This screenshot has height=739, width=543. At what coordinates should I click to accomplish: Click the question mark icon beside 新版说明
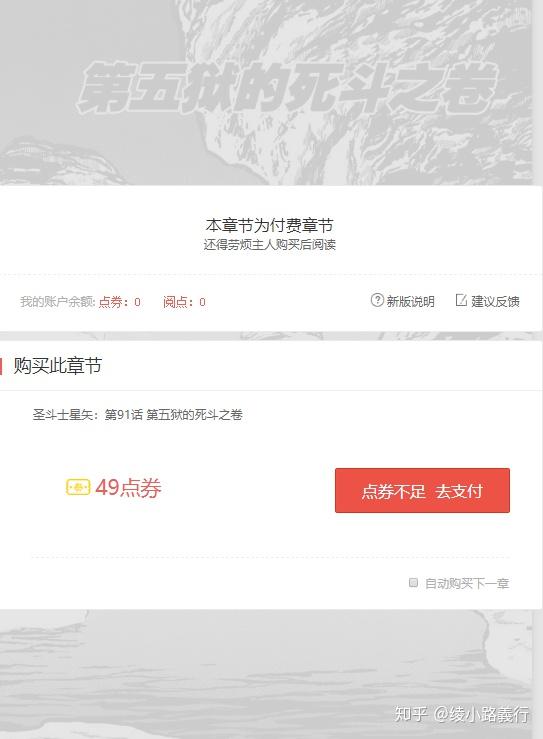[x=377, y=300]
